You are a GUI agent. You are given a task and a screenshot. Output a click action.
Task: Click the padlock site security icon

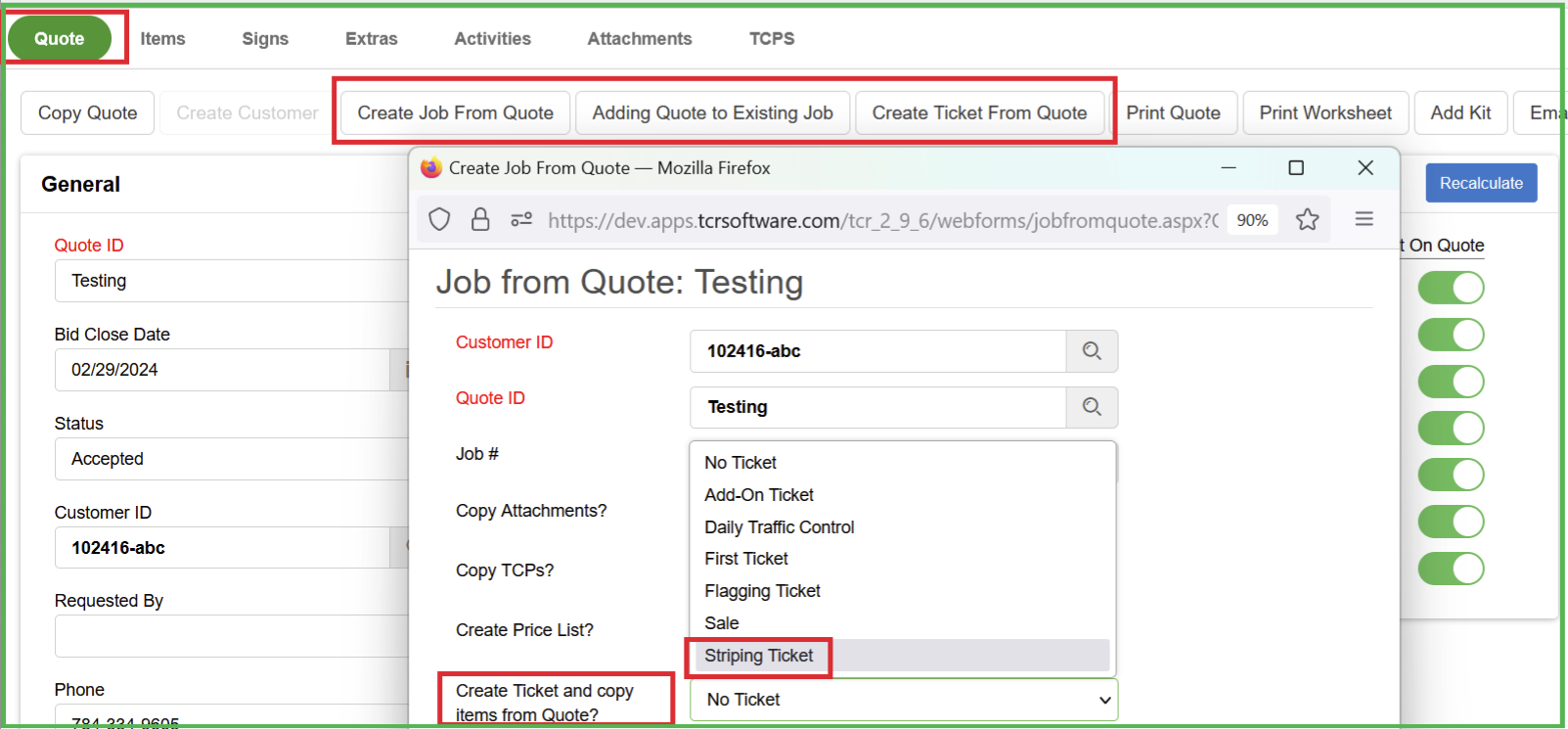[480, 219]
